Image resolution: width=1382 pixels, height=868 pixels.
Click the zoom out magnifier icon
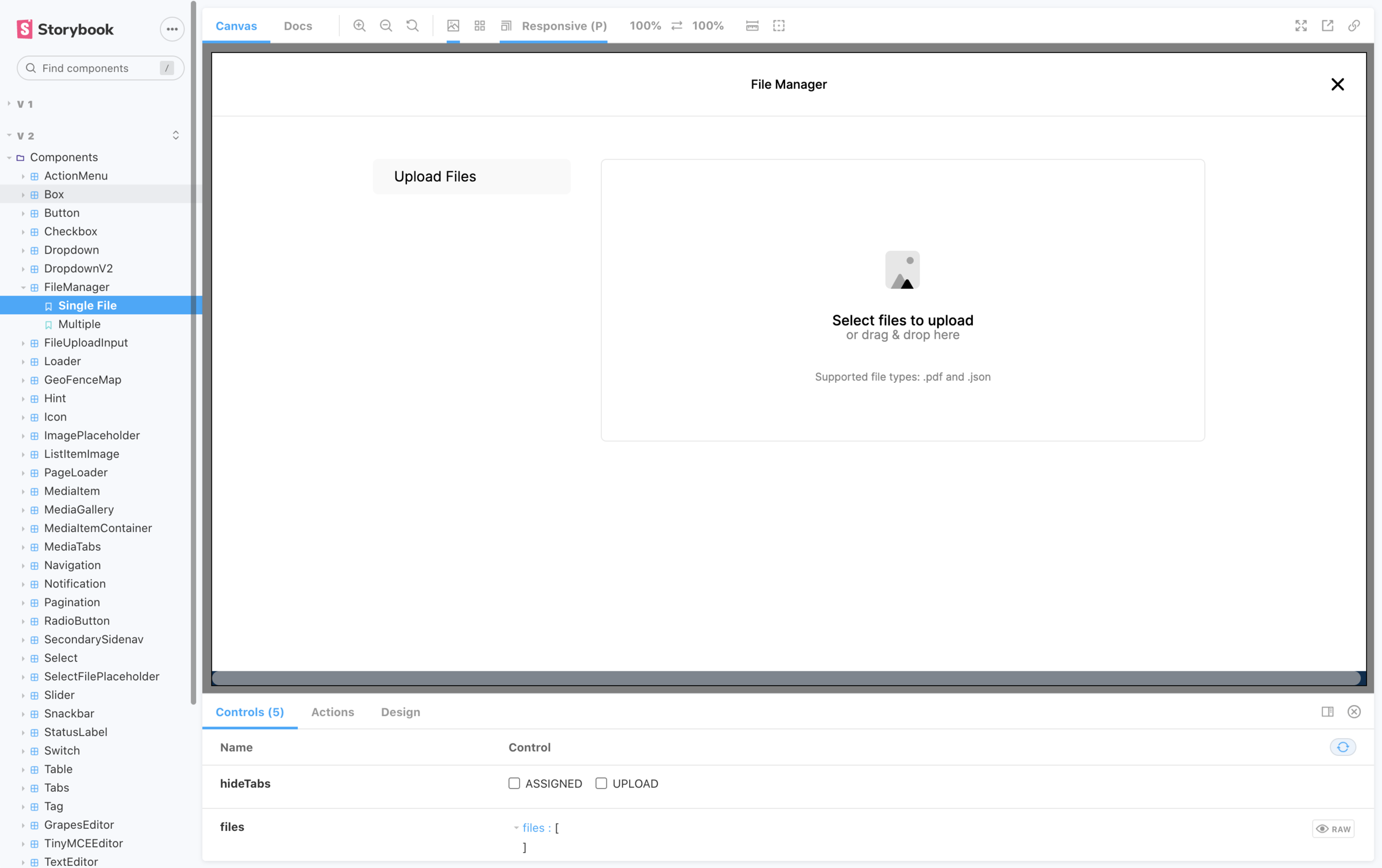point(386,26)
